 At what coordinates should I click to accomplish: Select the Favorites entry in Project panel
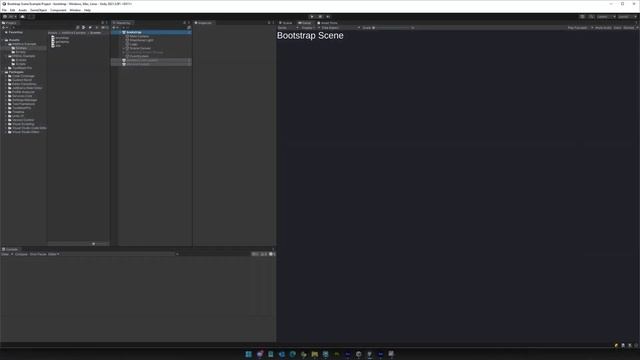pos(13,32)
